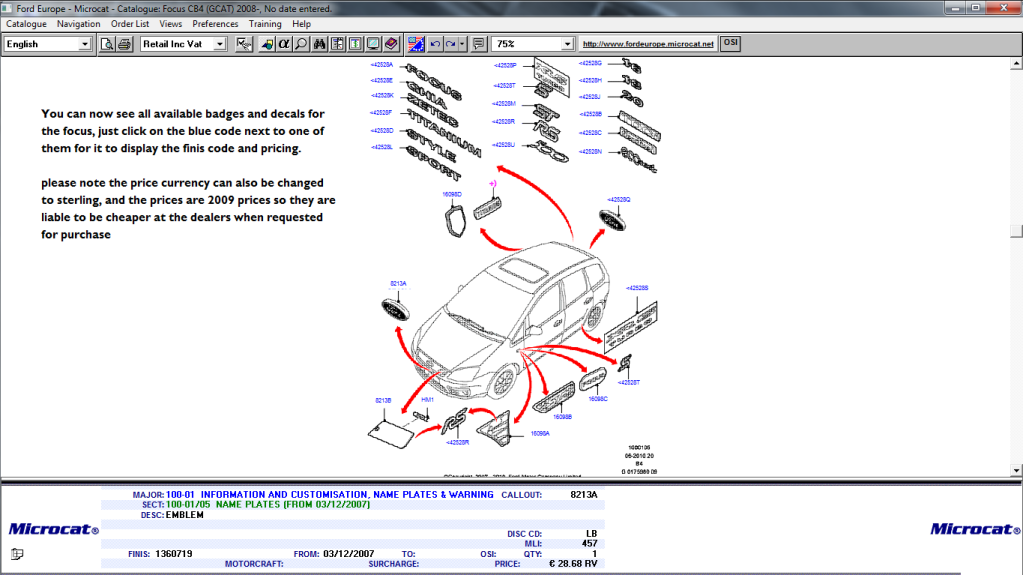
Task: Click callout code 42528N in diagram
Action: click(x=590, y=152)
